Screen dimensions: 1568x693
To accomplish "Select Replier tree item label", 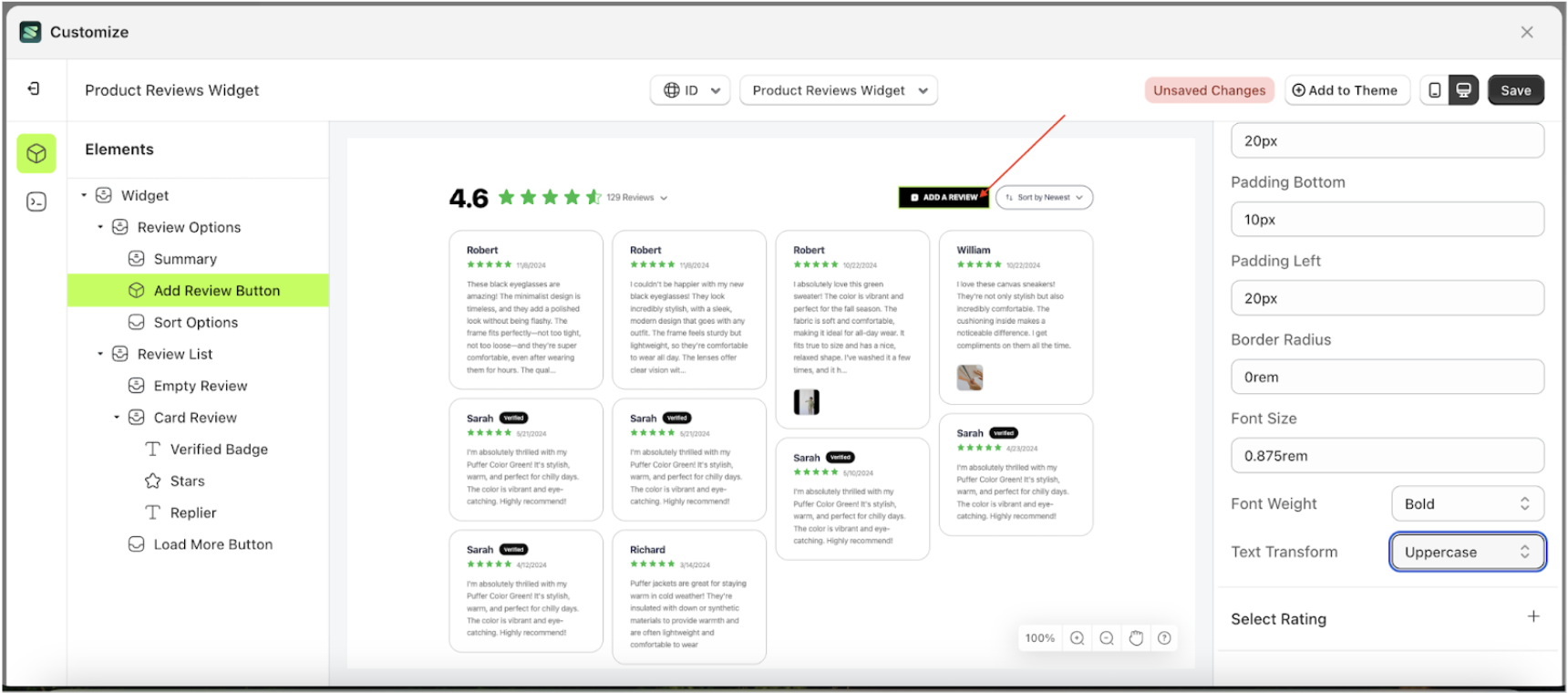I will click(x=193, y=513).
